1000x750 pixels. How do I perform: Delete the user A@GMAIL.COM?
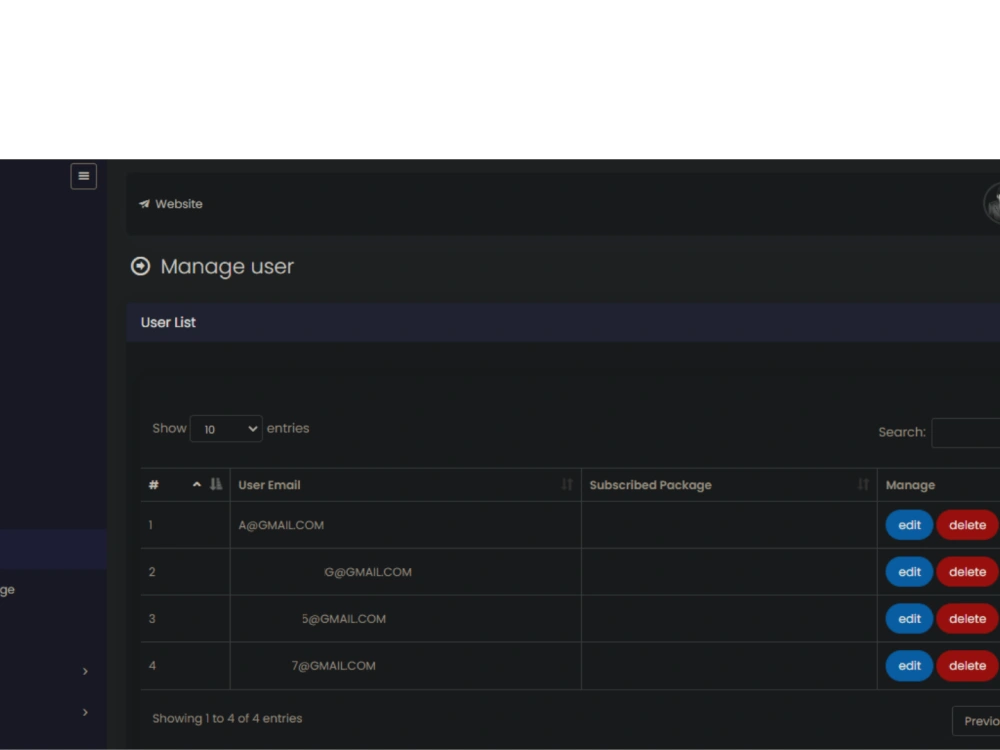point(967,525)
